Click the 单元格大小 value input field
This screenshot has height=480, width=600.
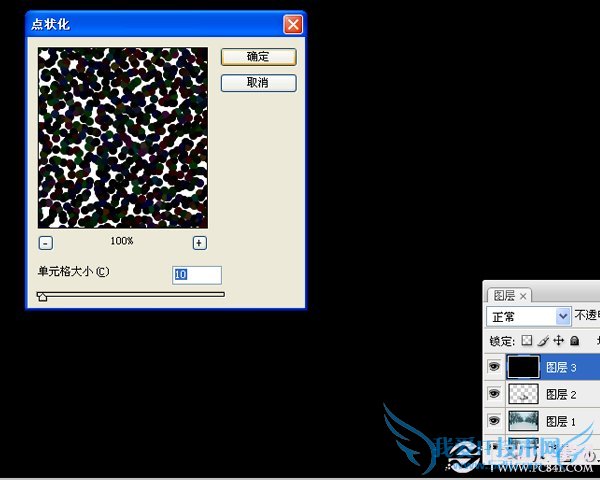coord(197,275)
